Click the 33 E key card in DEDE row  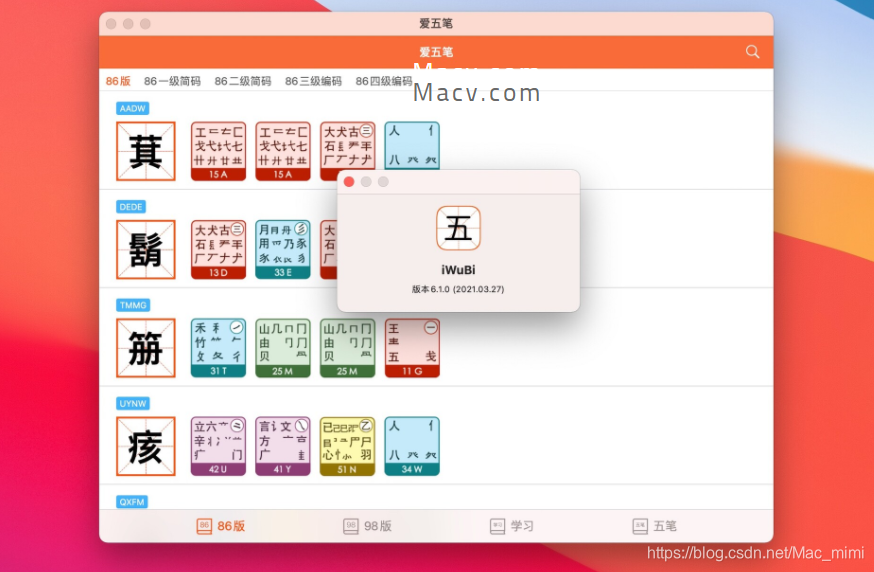[x=283, y=249]
